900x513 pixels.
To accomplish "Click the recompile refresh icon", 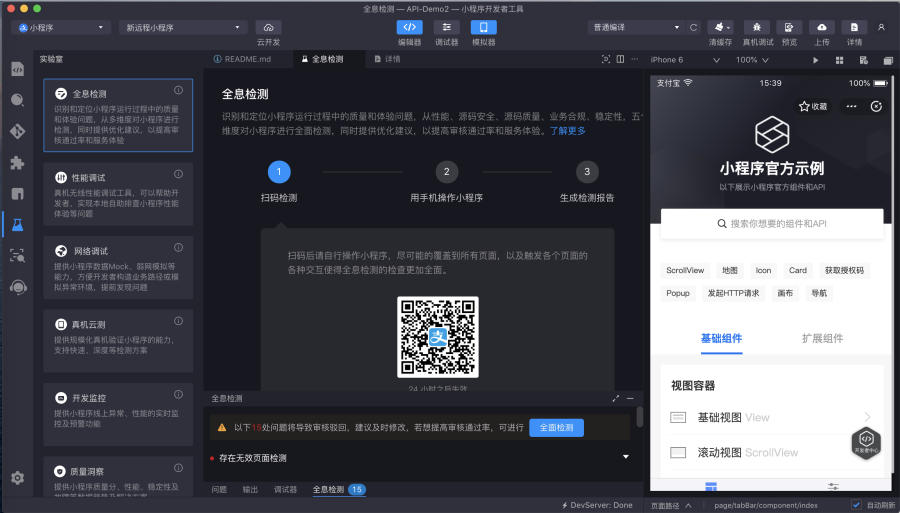I will point(693,28).
